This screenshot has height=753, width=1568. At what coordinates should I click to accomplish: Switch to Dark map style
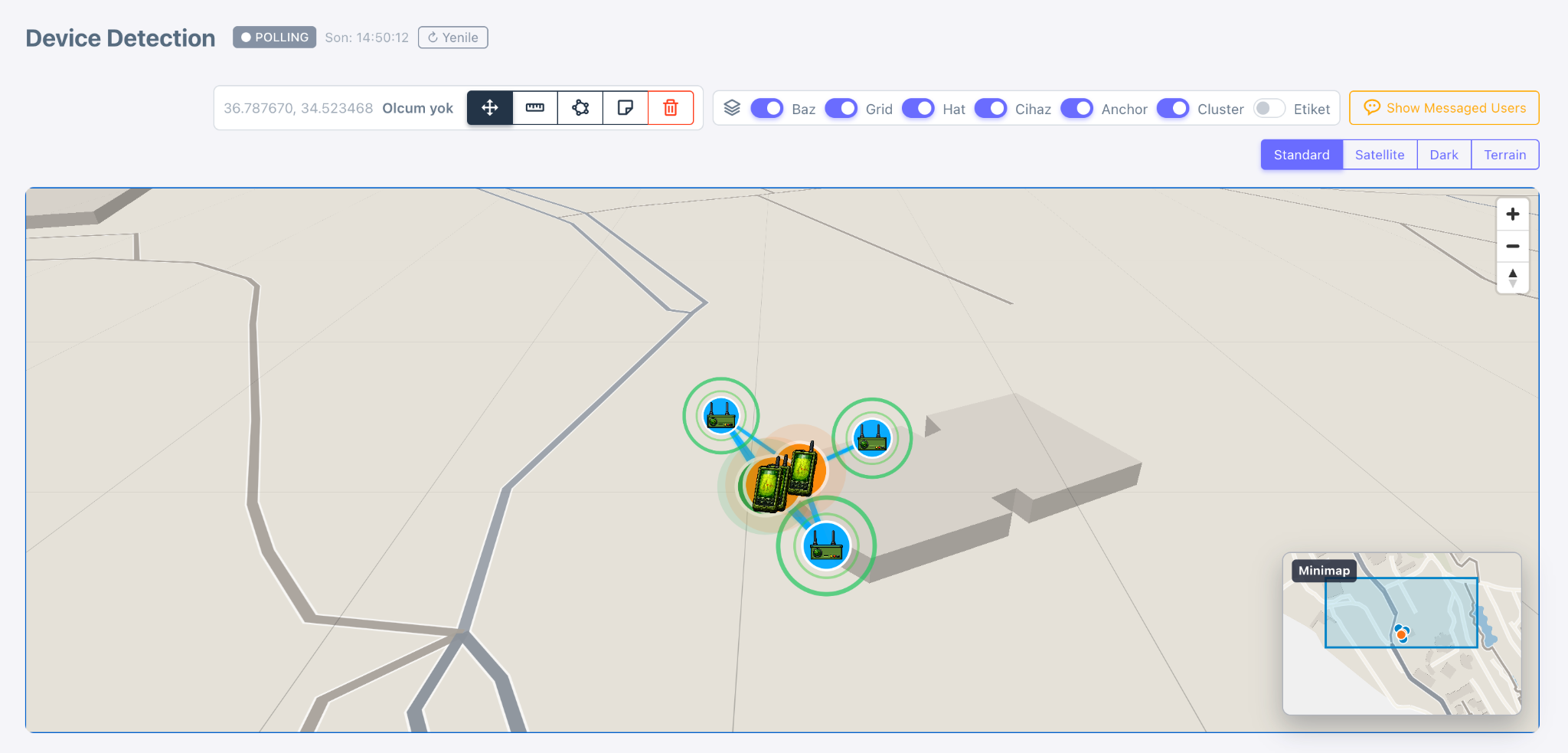pos(1444,155)
